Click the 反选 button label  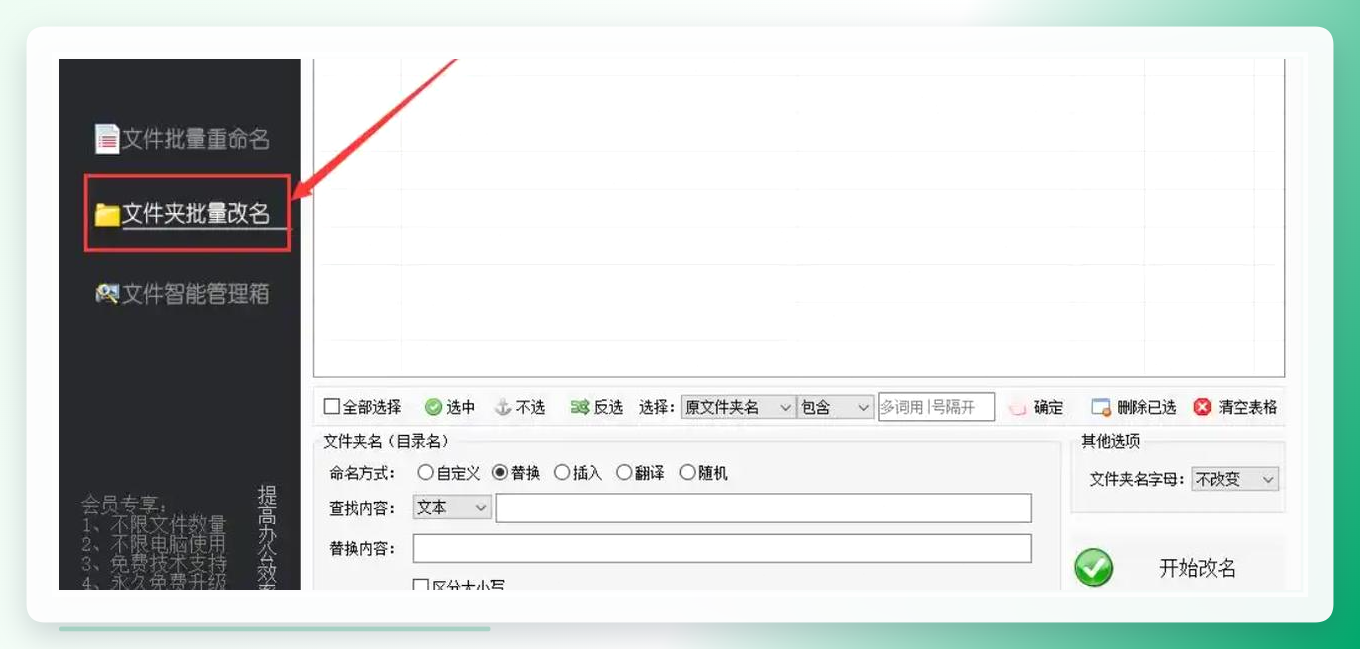608,407
